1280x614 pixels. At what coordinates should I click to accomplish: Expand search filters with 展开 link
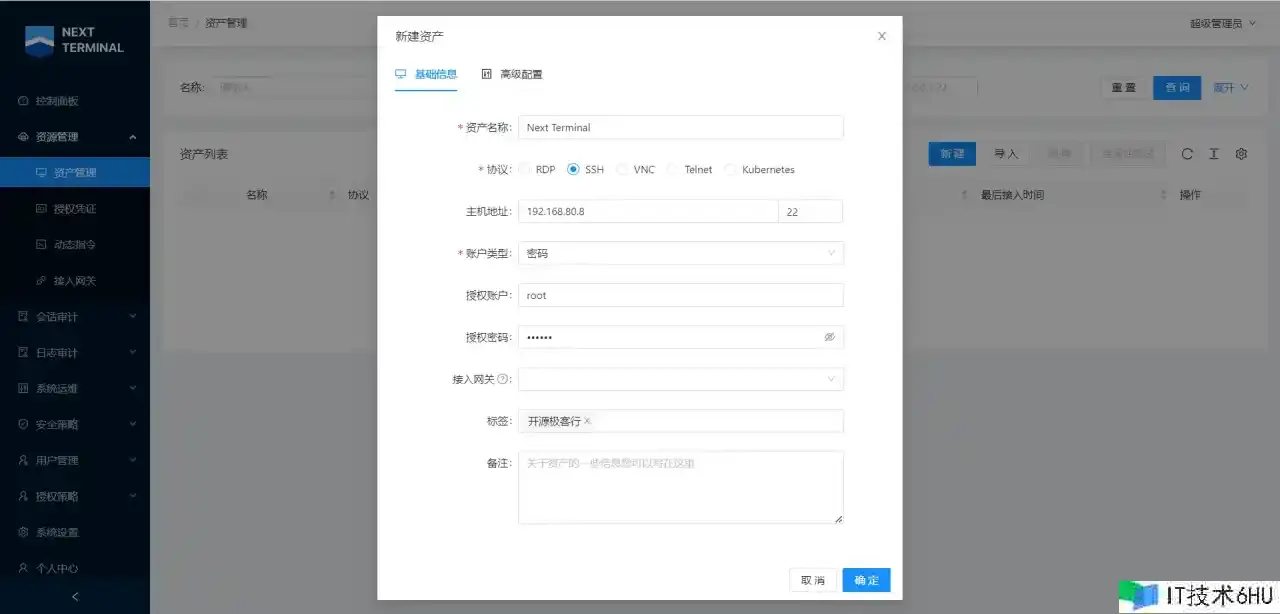coord(1231,88)
